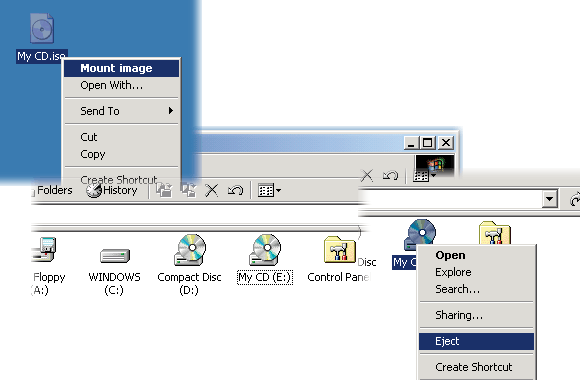Click Delete icon beside History toolbar

[x=212, y=191]
